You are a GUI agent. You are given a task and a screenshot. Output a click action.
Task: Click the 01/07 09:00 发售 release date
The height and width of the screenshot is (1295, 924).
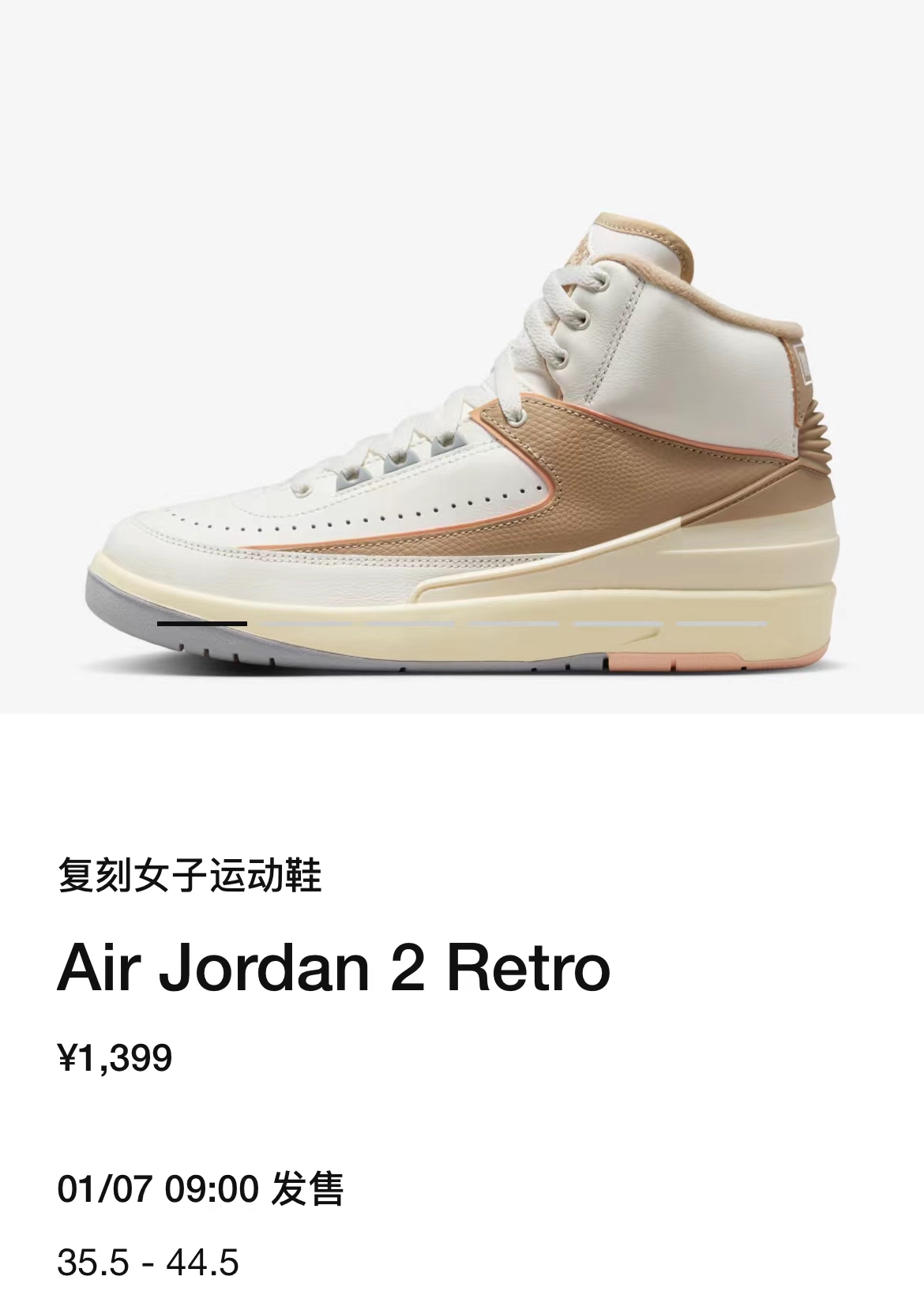(x=201, y=1189)
